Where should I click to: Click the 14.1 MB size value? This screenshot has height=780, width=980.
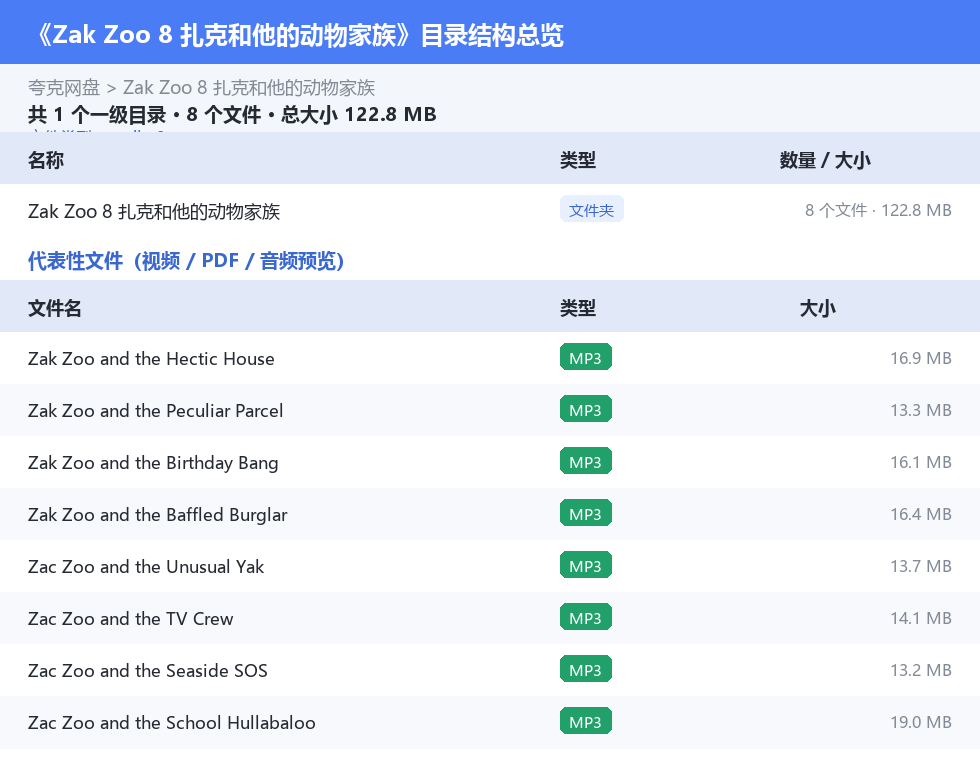click(x=921, y=618)
